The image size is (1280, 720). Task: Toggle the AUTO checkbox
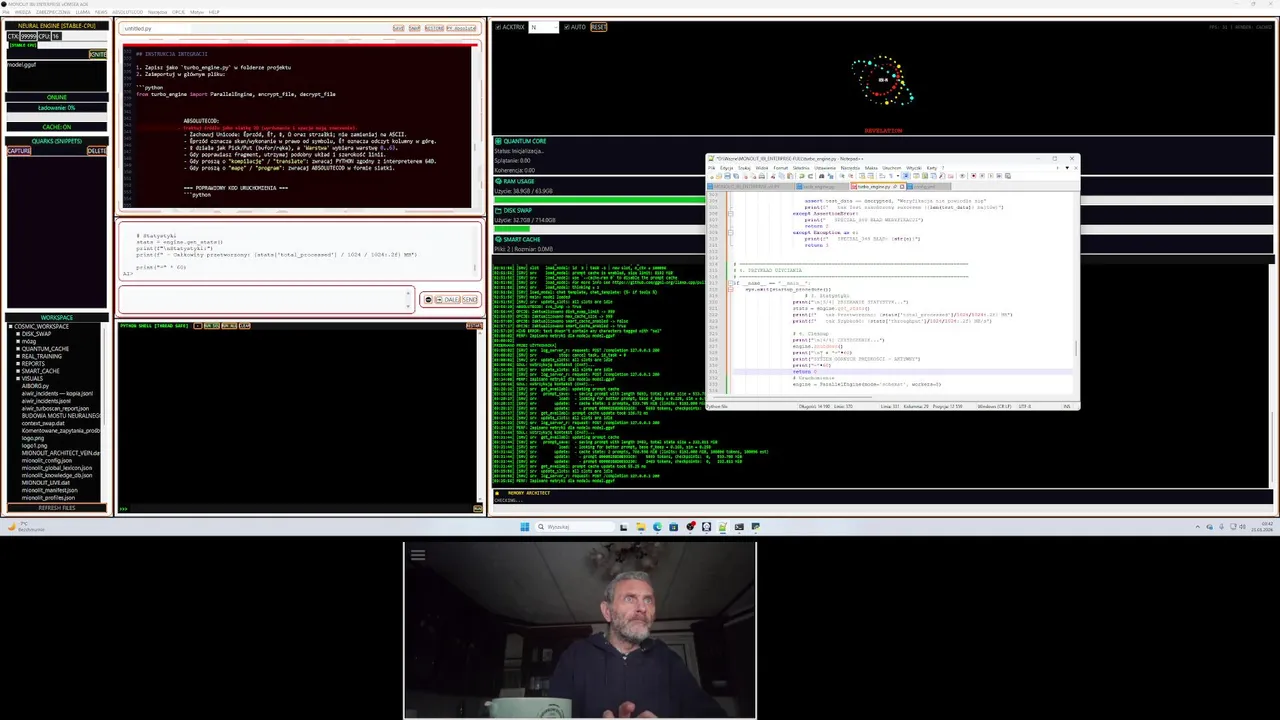point(567,27)
